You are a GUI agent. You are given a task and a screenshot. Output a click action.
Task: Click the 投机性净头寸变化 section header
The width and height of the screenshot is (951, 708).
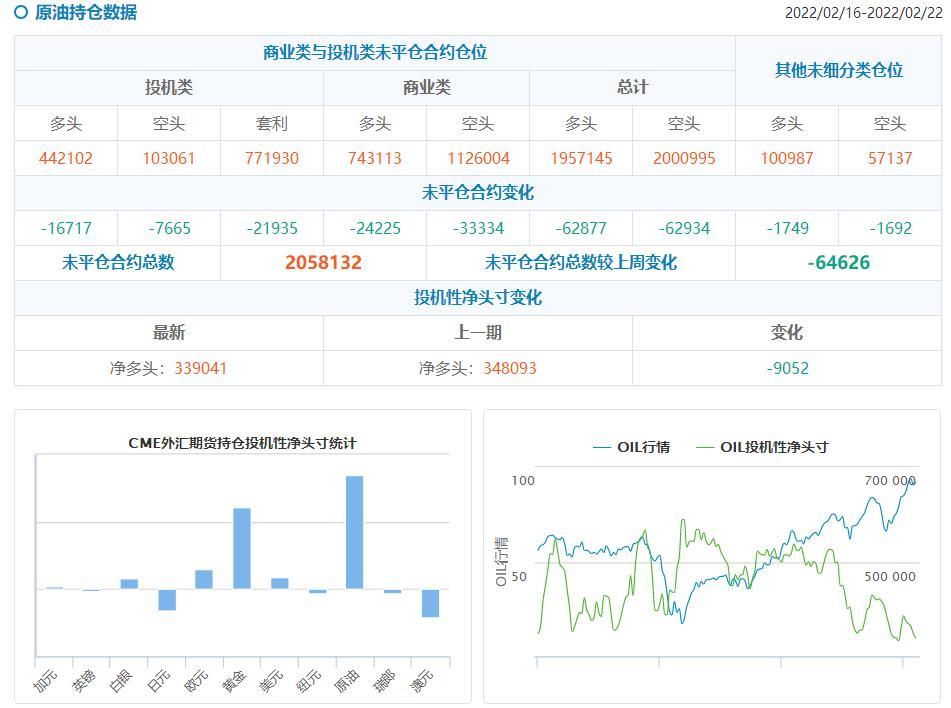pyautogui.click(x=478, y=298)
